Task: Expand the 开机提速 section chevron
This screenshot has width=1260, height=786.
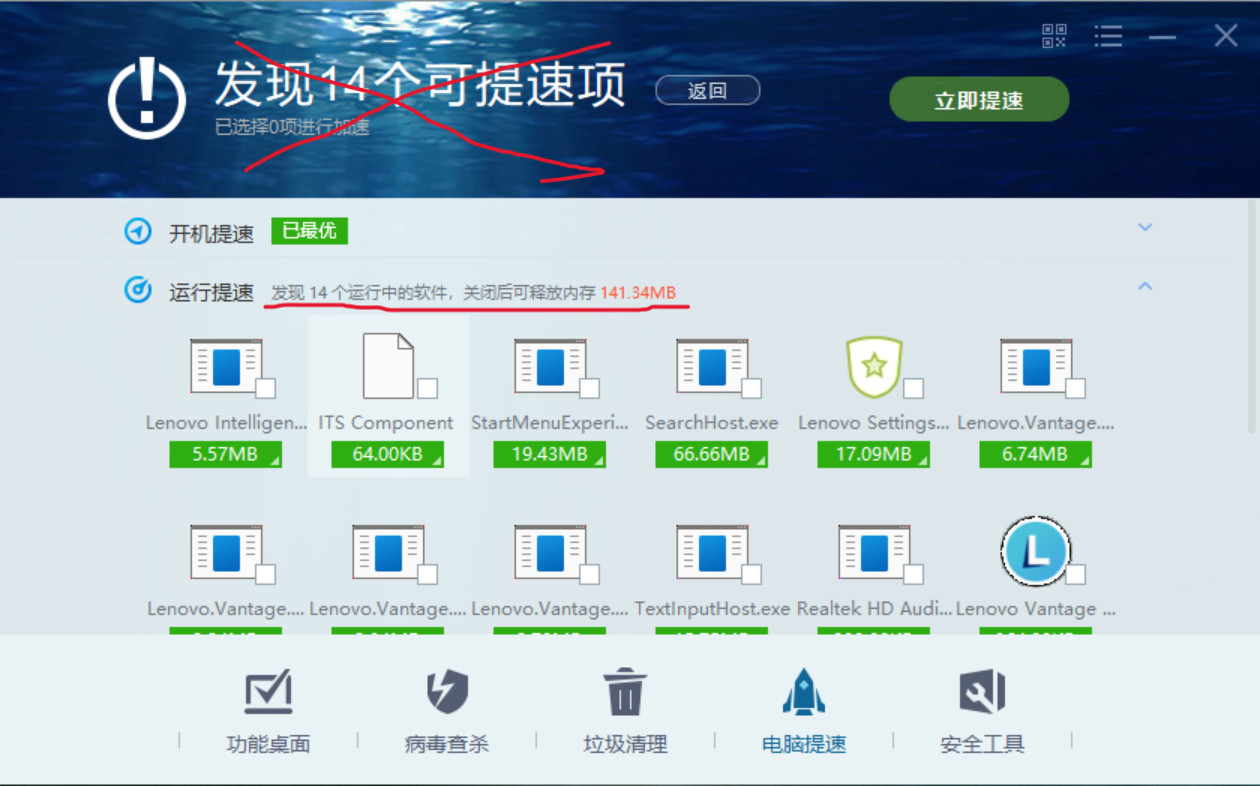Action: pyautogui.click(x=1145, y=227)
